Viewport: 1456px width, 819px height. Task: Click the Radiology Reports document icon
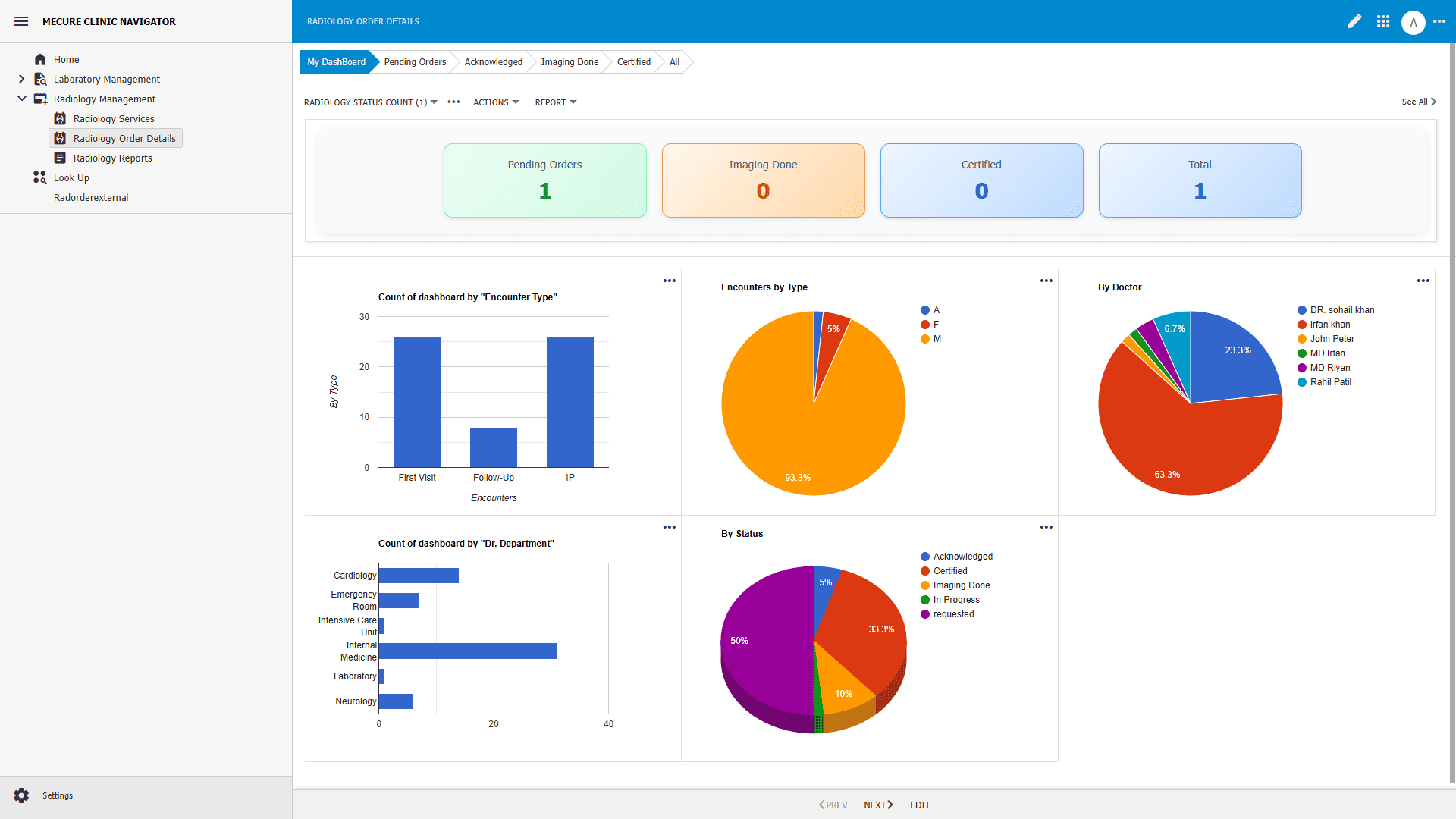pos(59,158)
